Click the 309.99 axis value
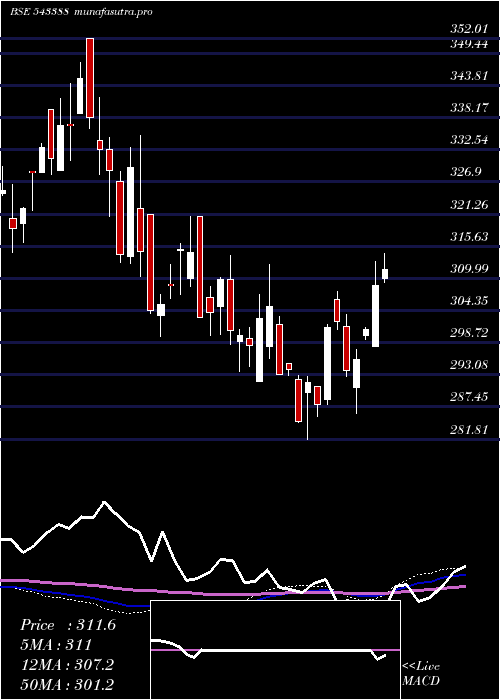The height and width of the screenshot is (700, 500). (x=468, y=268)
